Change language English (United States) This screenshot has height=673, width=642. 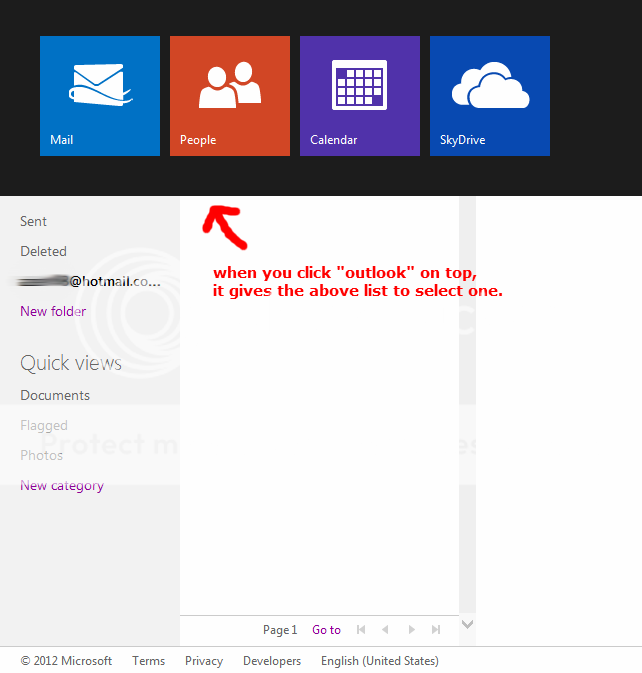coord(380,661)
